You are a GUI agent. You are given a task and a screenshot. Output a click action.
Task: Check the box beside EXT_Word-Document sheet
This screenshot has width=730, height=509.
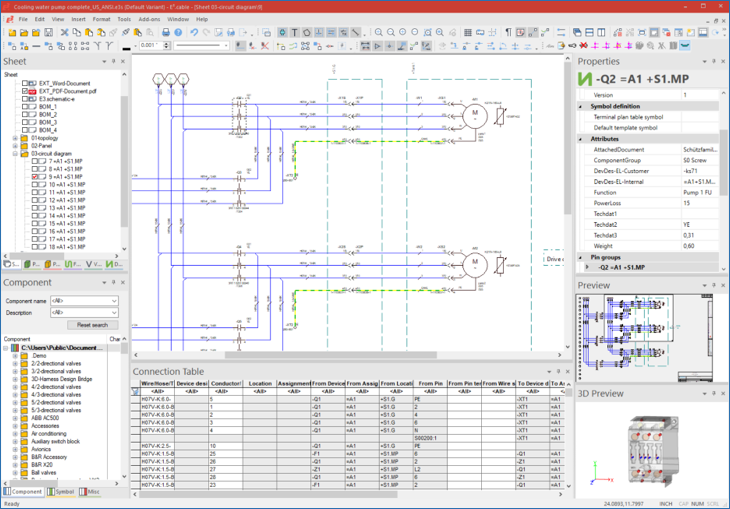[x=27, y=83]
